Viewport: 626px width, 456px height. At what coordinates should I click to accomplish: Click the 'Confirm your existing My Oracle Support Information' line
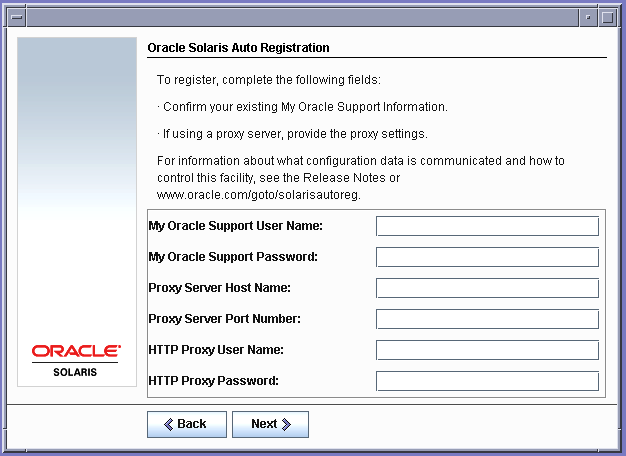click(x=302, y=107)
